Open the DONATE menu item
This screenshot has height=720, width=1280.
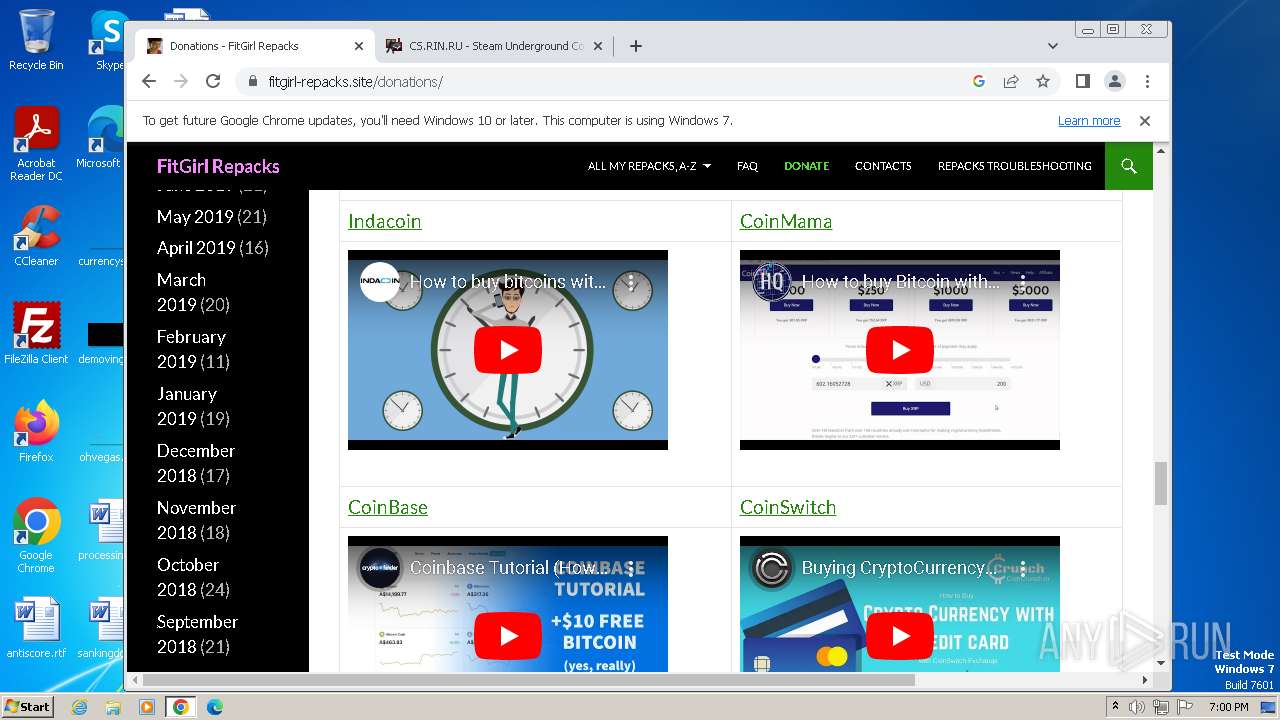(x=806, y=166)
